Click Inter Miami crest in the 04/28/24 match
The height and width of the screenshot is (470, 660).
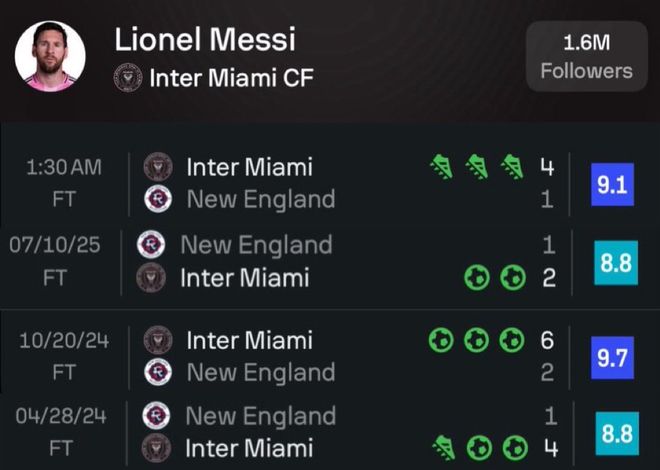[x=156, y=447]
